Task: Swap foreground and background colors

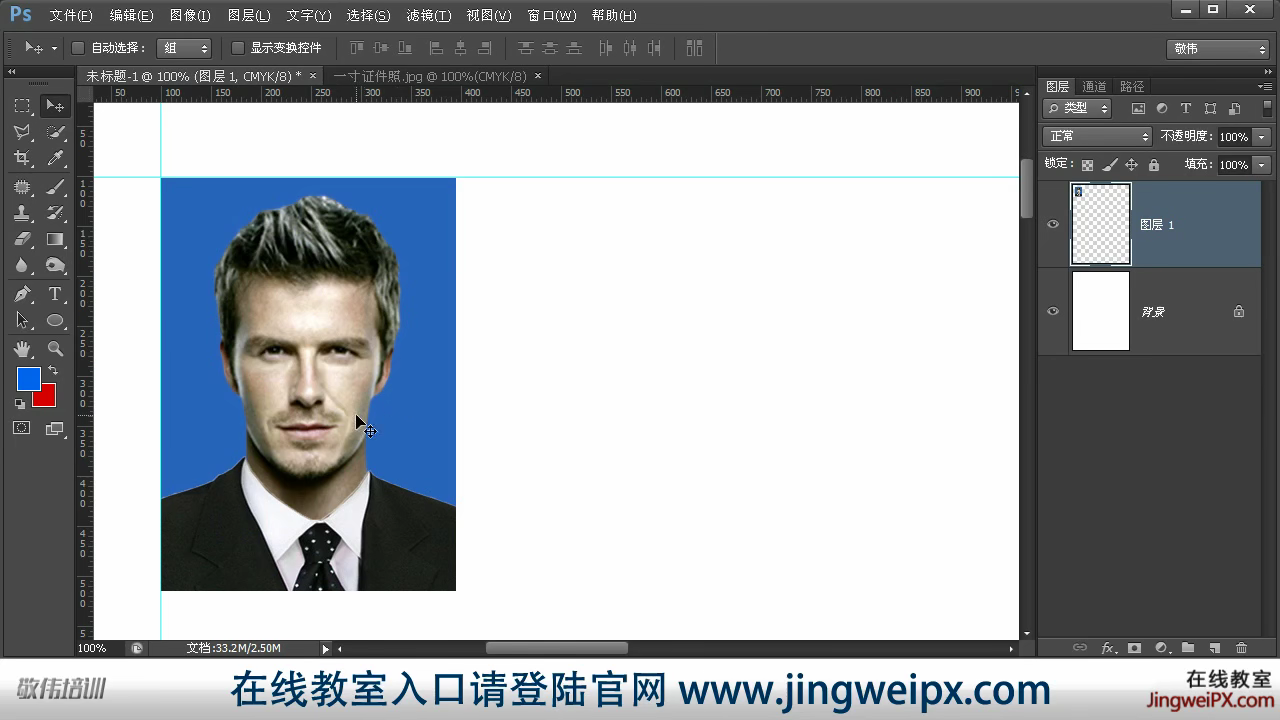Action: pyautogui.click(x=52, y=371)
